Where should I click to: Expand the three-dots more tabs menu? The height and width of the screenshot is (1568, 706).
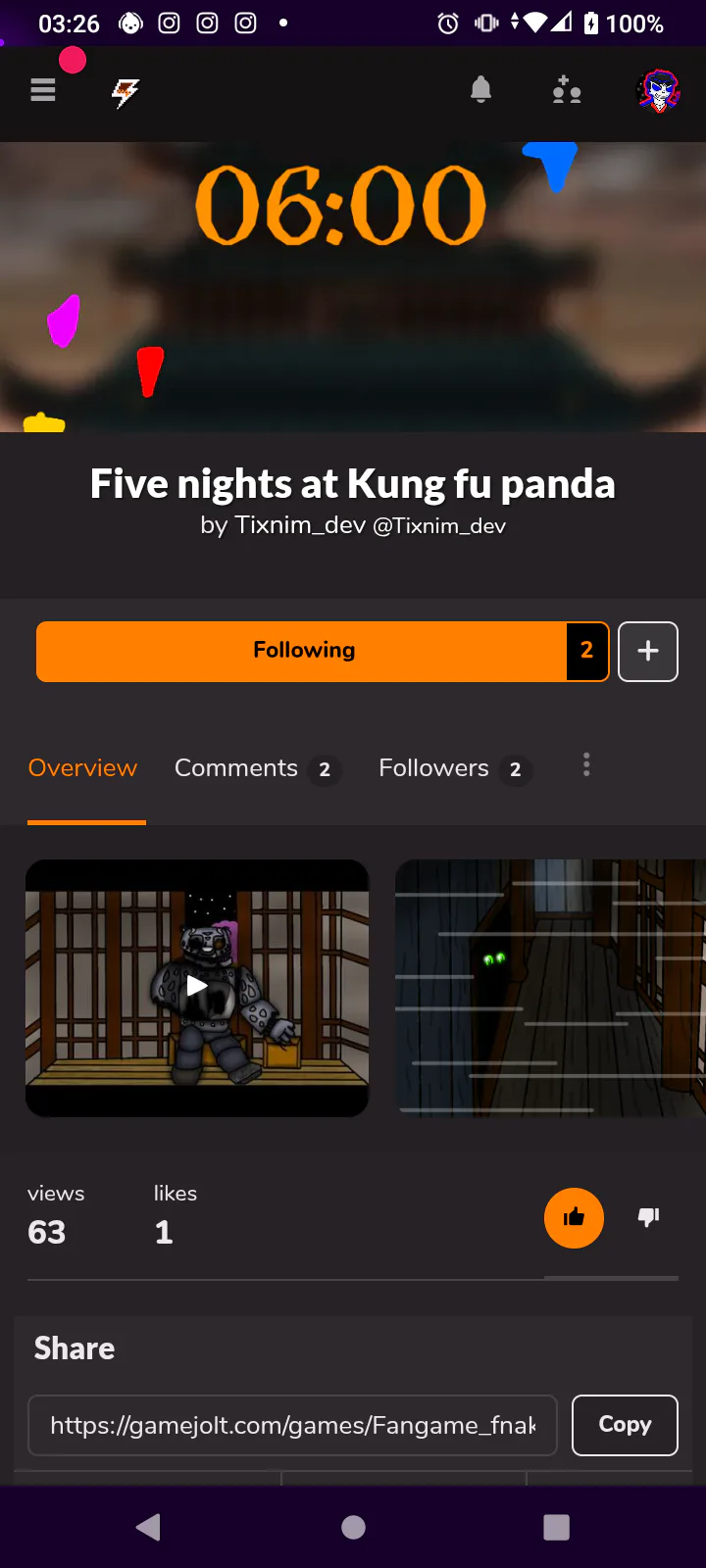coord(586,764)
